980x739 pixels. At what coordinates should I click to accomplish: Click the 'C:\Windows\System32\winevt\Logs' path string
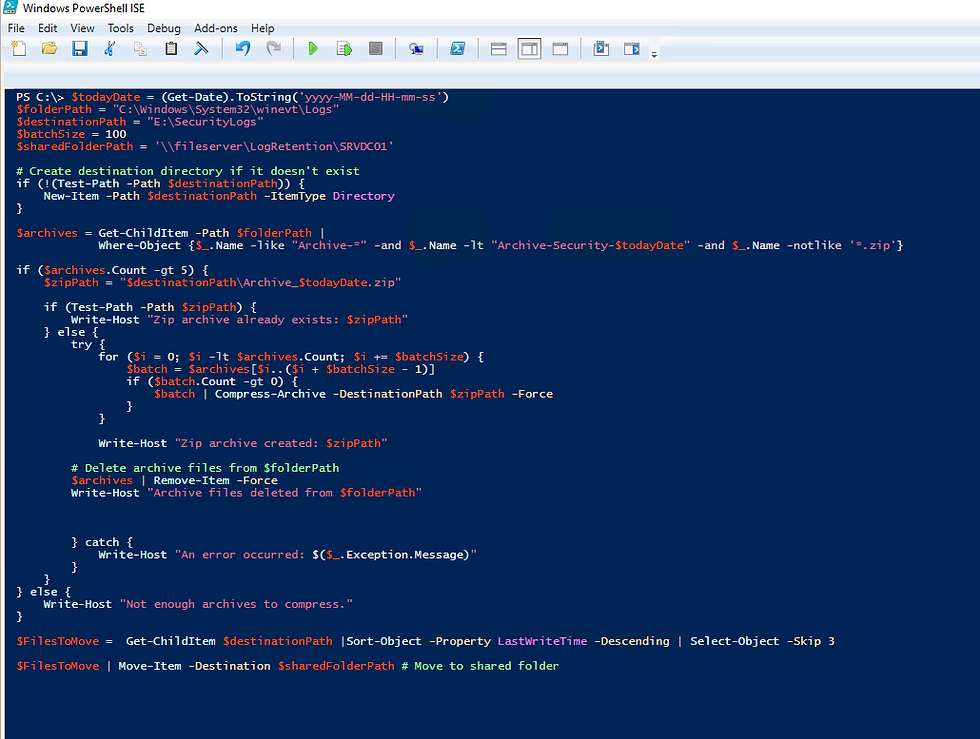(226, 109)
